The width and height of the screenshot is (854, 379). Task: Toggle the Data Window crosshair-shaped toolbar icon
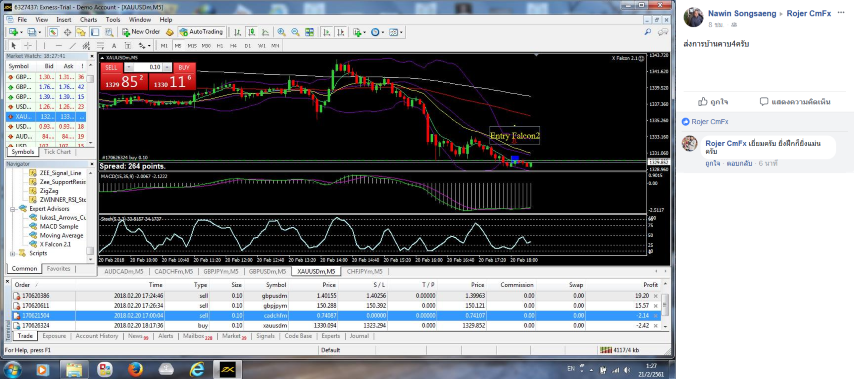click(x=68, y=32)
